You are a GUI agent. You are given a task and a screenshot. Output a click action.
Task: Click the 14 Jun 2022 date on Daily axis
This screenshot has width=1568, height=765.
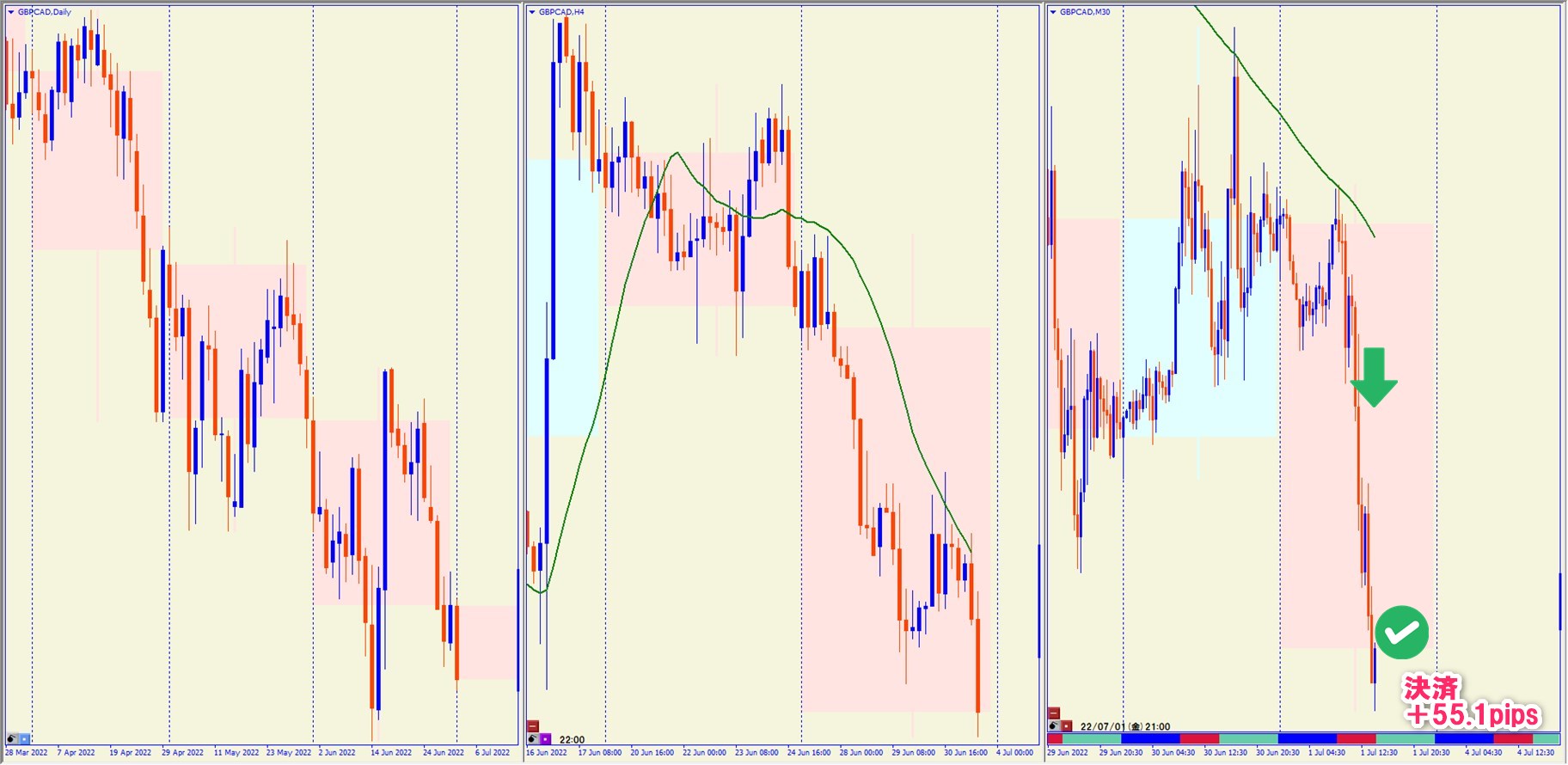coord(391,753)
